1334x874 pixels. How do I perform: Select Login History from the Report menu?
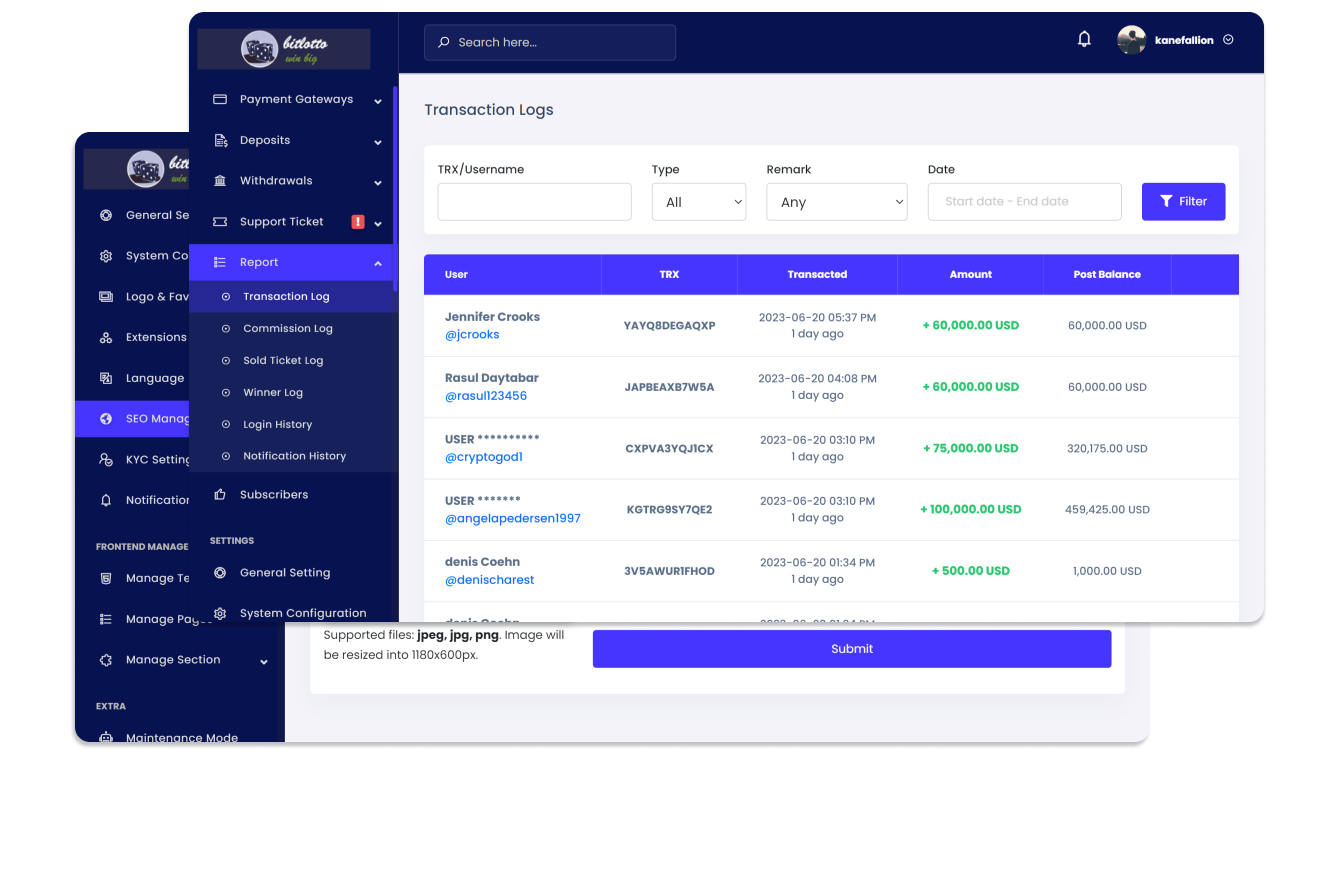(x=278, y=425)
